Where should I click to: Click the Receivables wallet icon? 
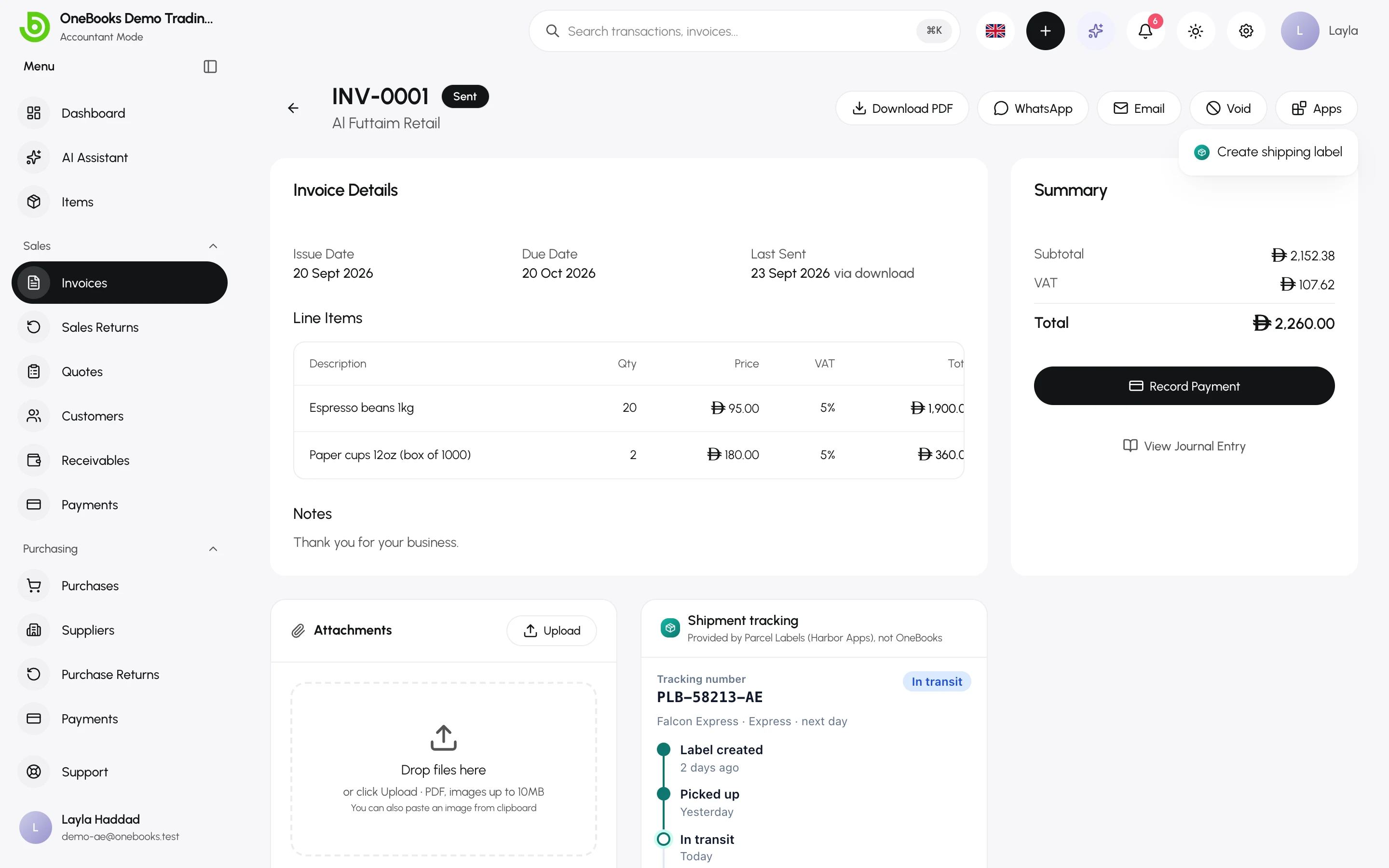(x=34, y=460)
